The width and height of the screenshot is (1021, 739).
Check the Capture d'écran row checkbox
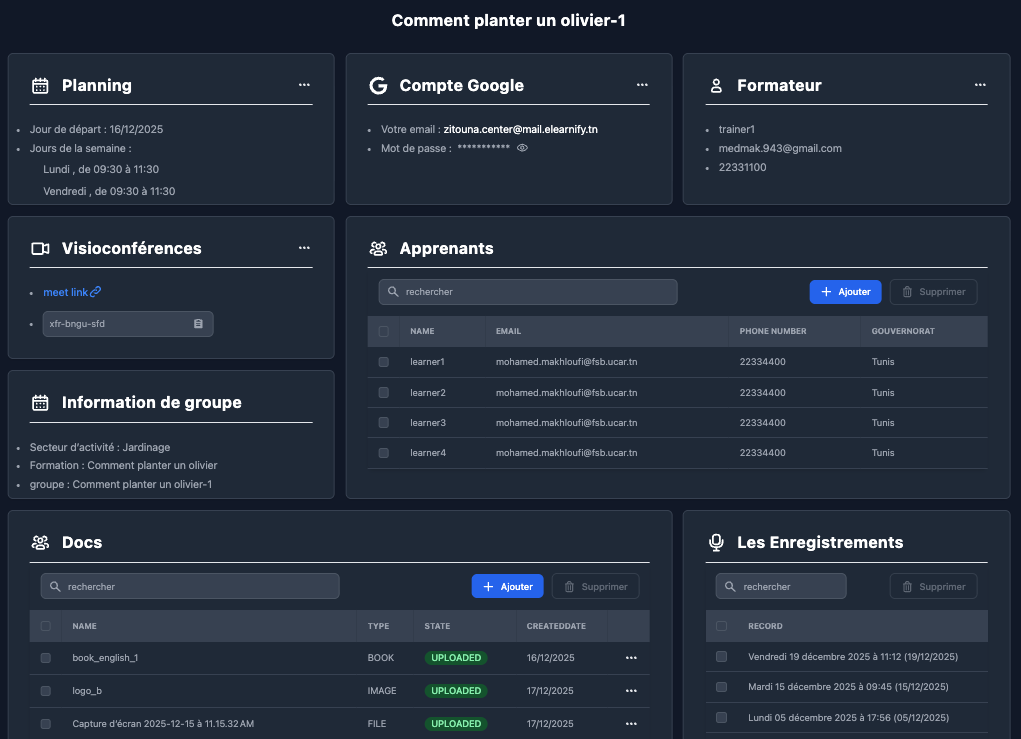coord(46,723)
